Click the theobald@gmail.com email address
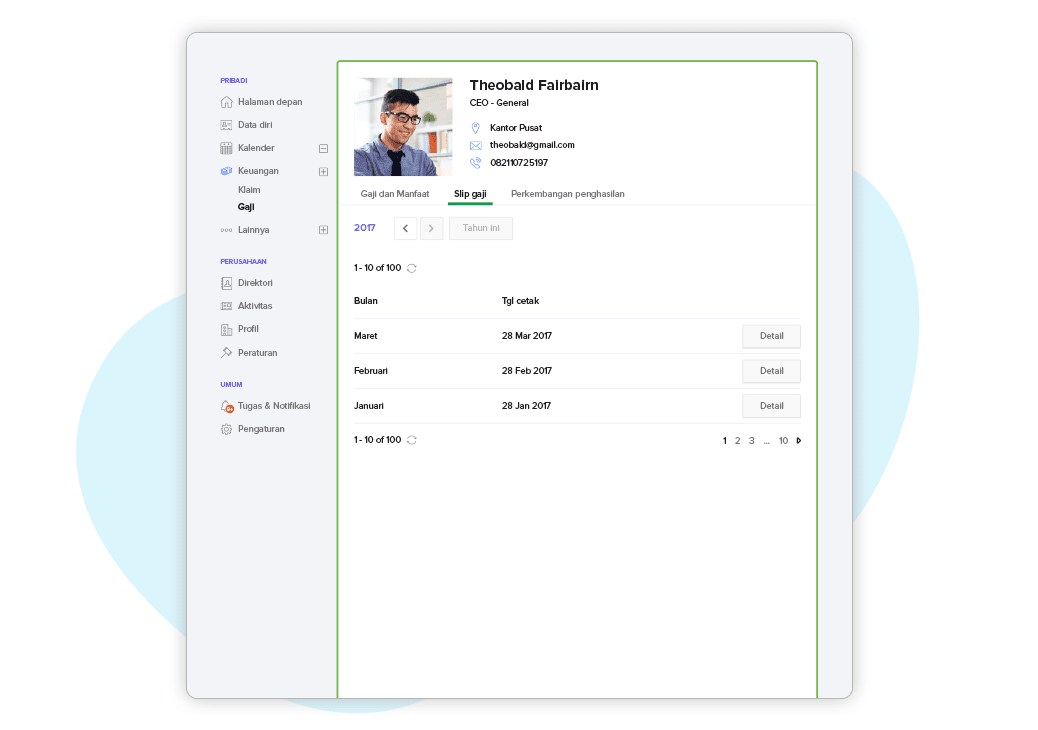Image resolution: width=1038 pixels, height=730 pixels. pyautogui.click(x=532, y=145)
